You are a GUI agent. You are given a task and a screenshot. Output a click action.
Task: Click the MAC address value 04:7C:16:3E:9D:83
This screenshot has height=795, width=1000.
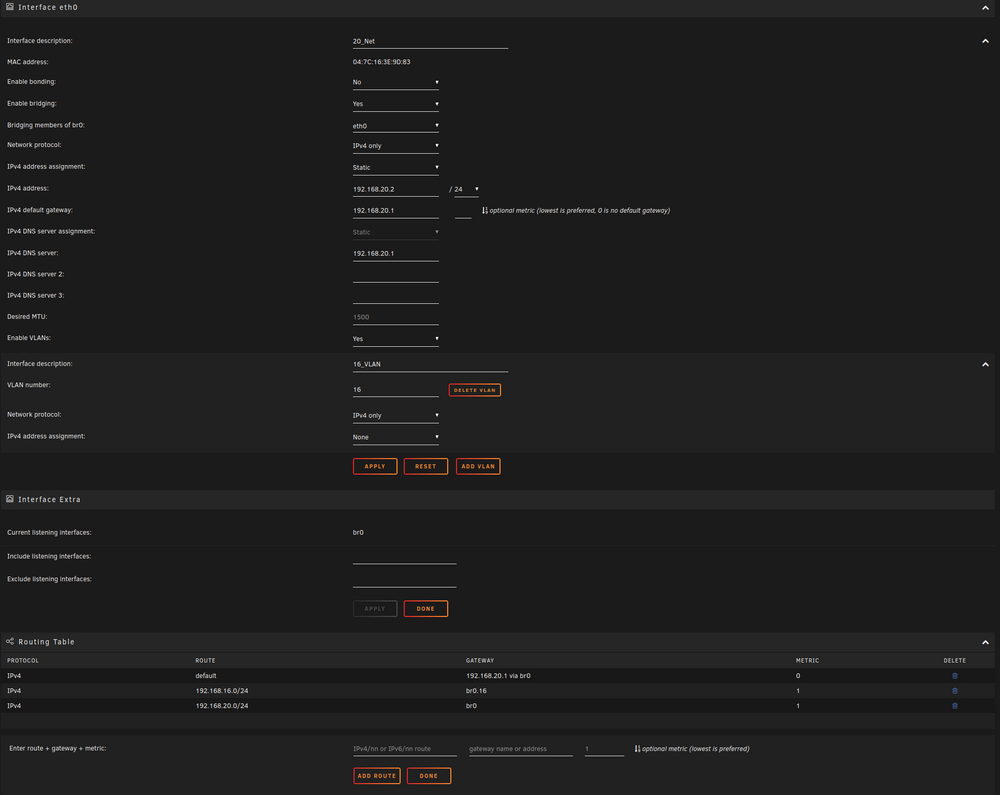pyautogui.click(x=381, y=62)
